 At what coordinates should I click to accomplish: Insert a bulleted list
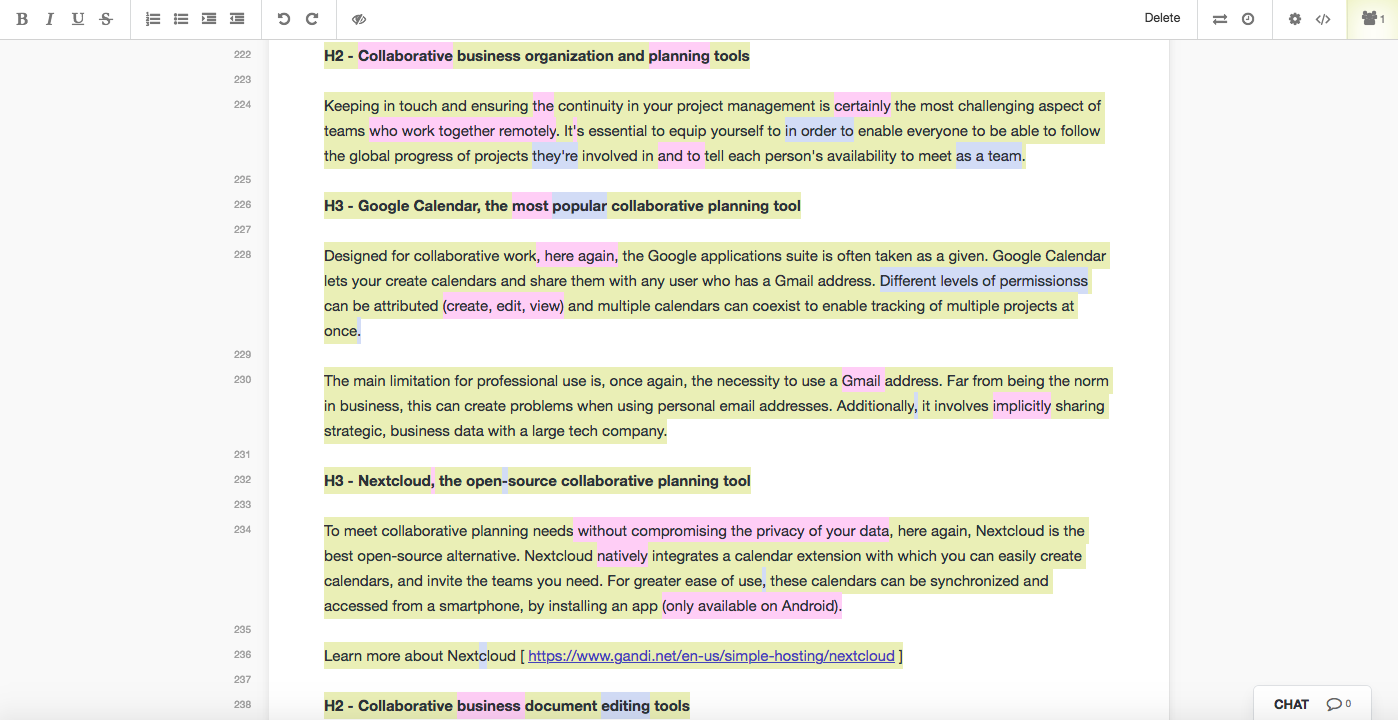(x=181, y=19)
